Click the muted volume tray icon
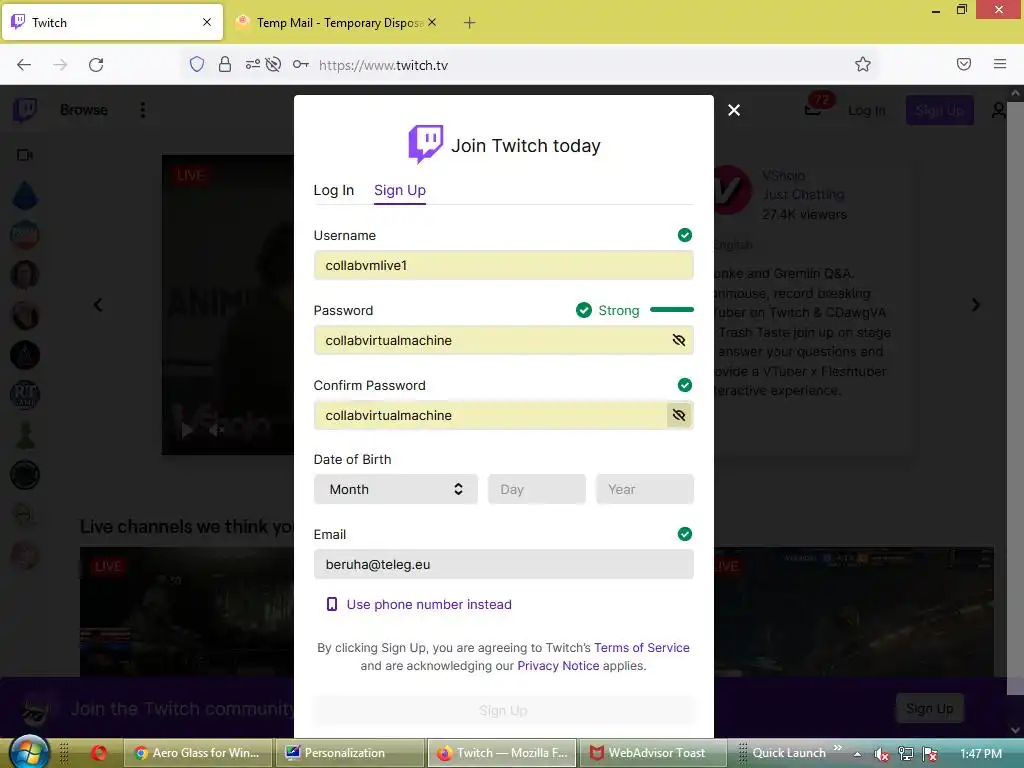 point(881,754)
